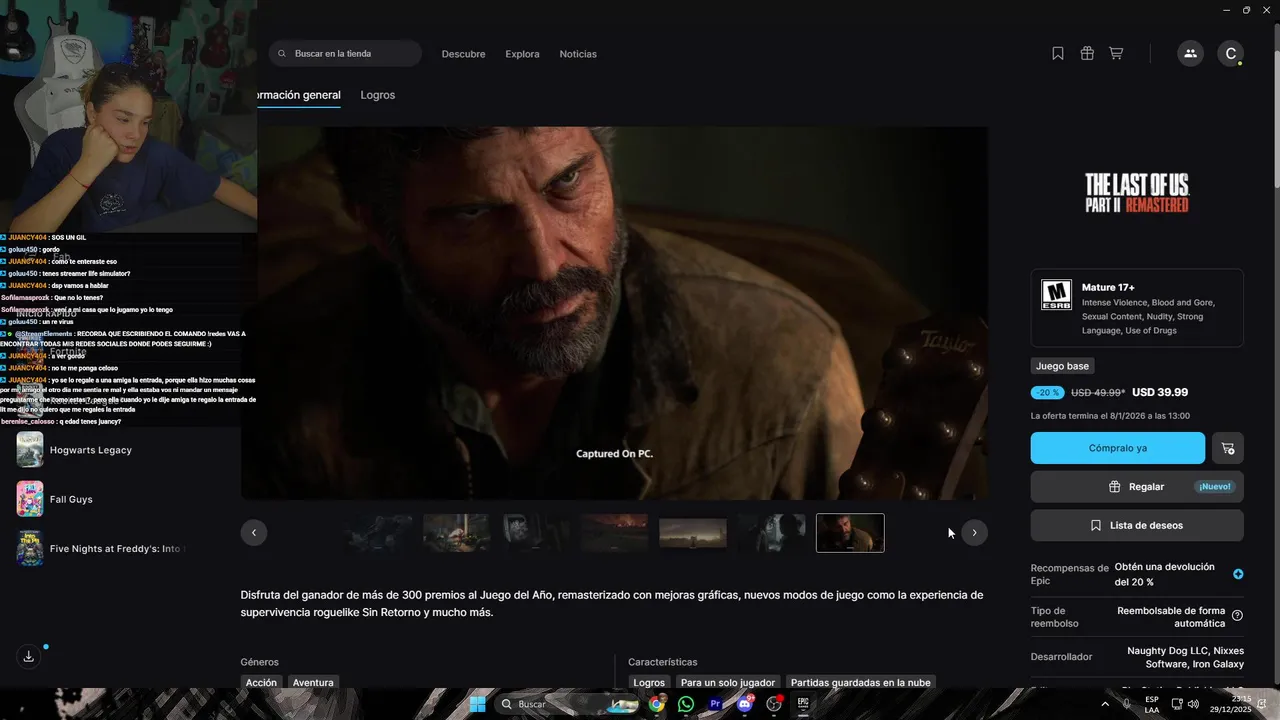The height and width of the screenshot is (720, 1280).
Task: Click the ESRB Mature rating badge
Action: click(x=1056, y=296)
